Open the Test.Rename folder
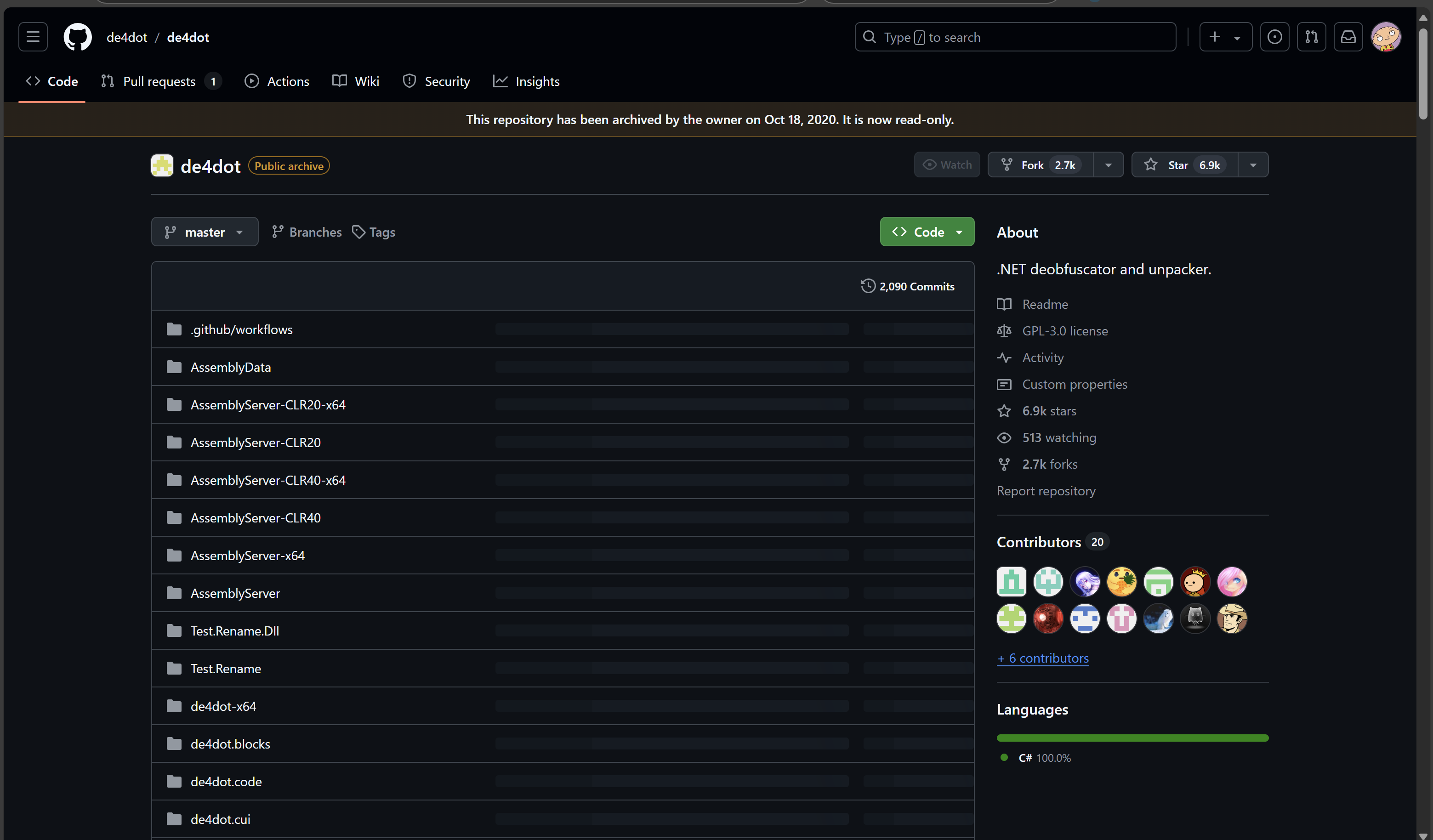Viewport: 1433px width, 840px height. click(226, 668)
